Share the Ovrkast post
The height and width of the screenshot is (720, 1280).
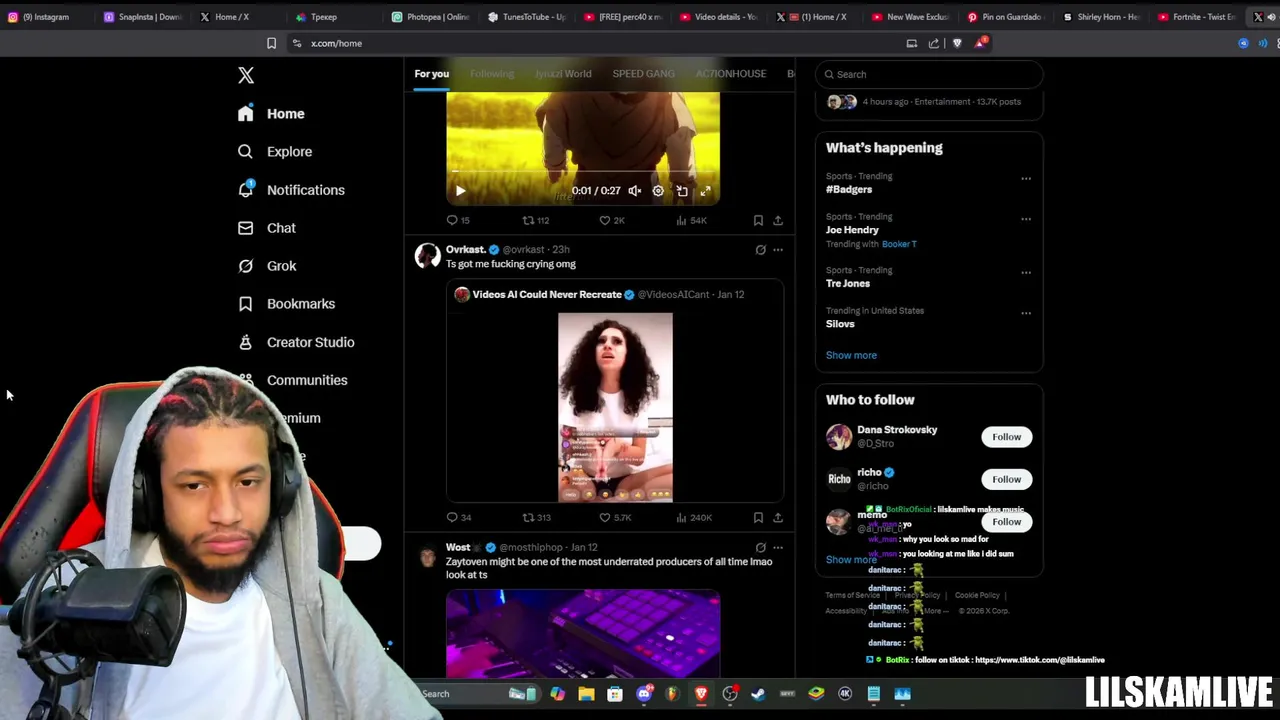pyautogui.click(x=778, y=518)
